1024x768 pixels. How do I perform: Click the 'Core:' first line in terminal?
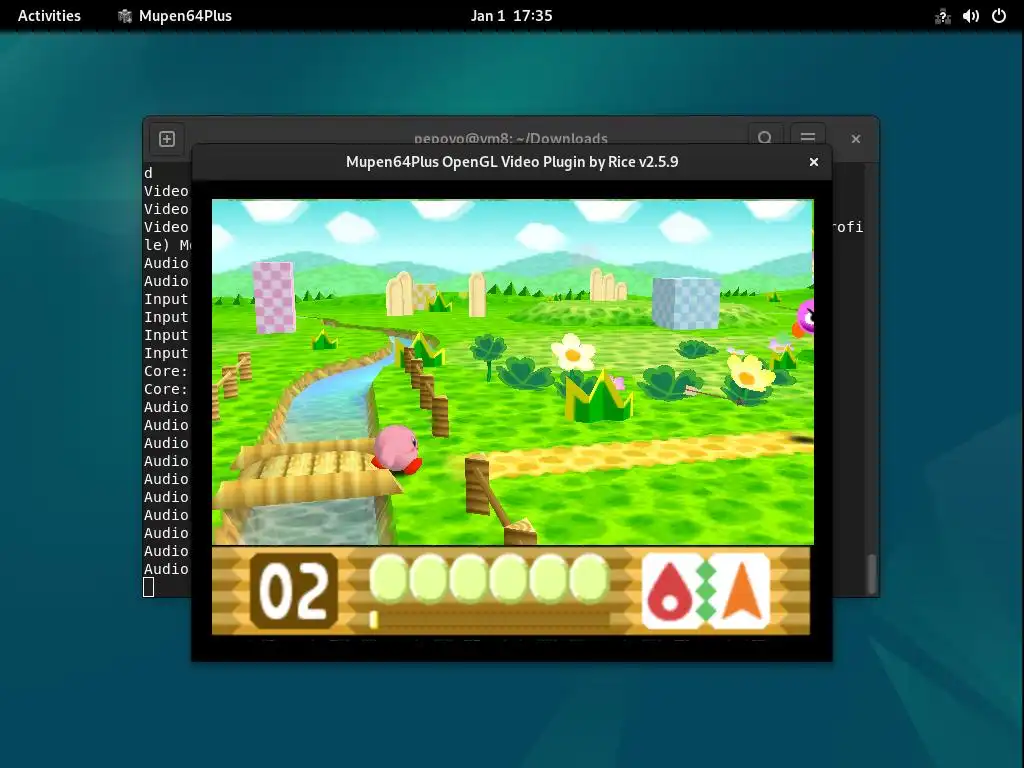point(166,371)
